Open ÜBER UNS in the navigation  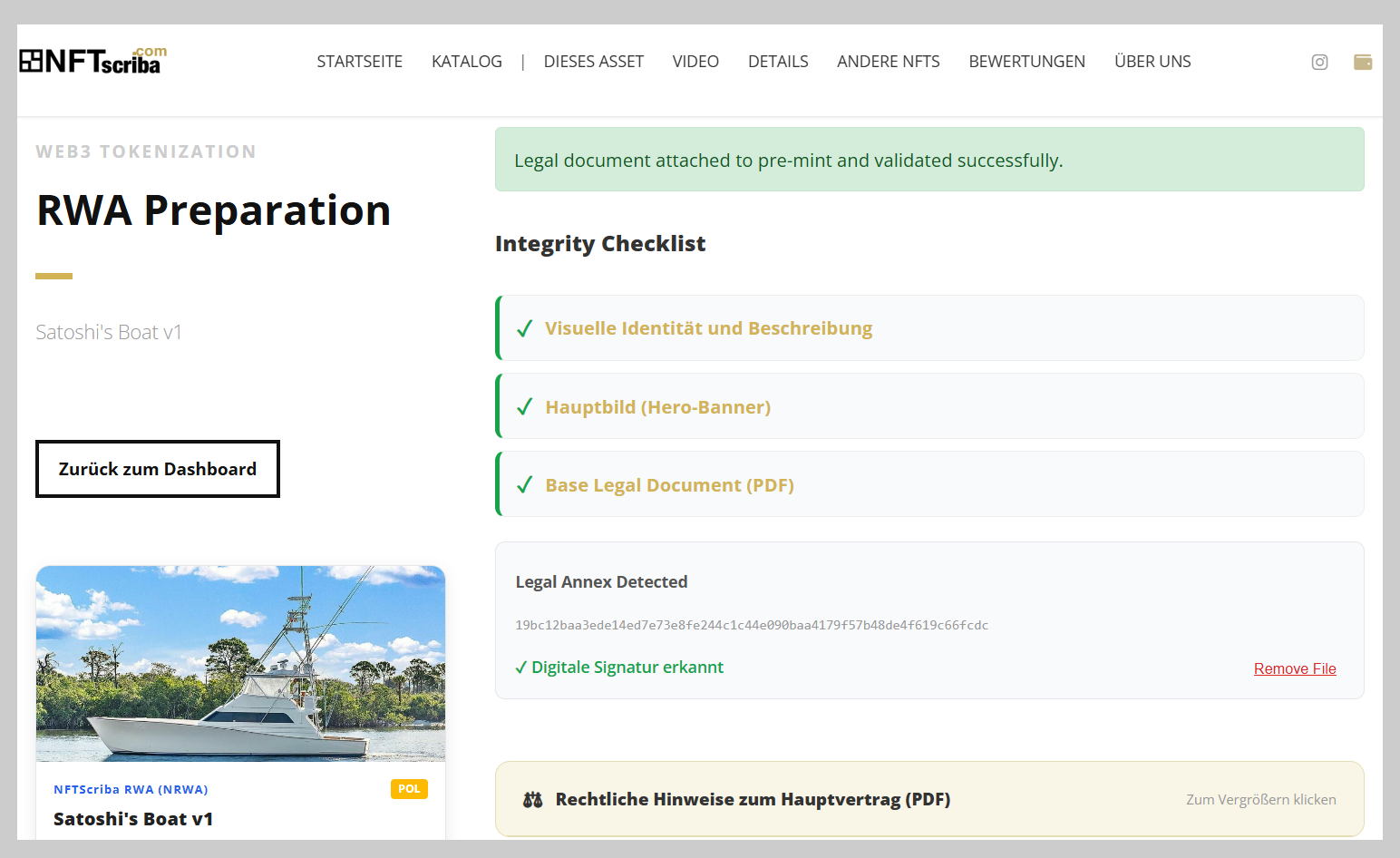point(1152,61)
